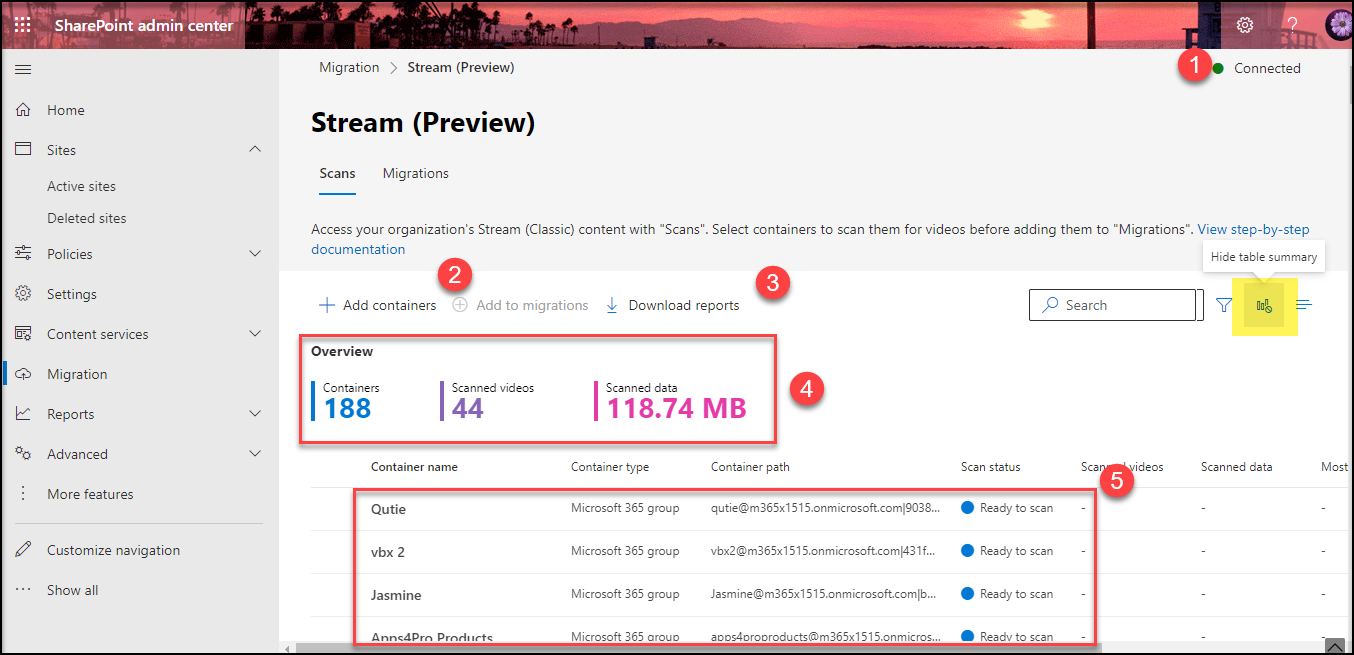Image resolution: width=1354 pixels, height=655 pixels.
Task: Collapse navigation with hamburger icon
Action: [x=23, y=69]
